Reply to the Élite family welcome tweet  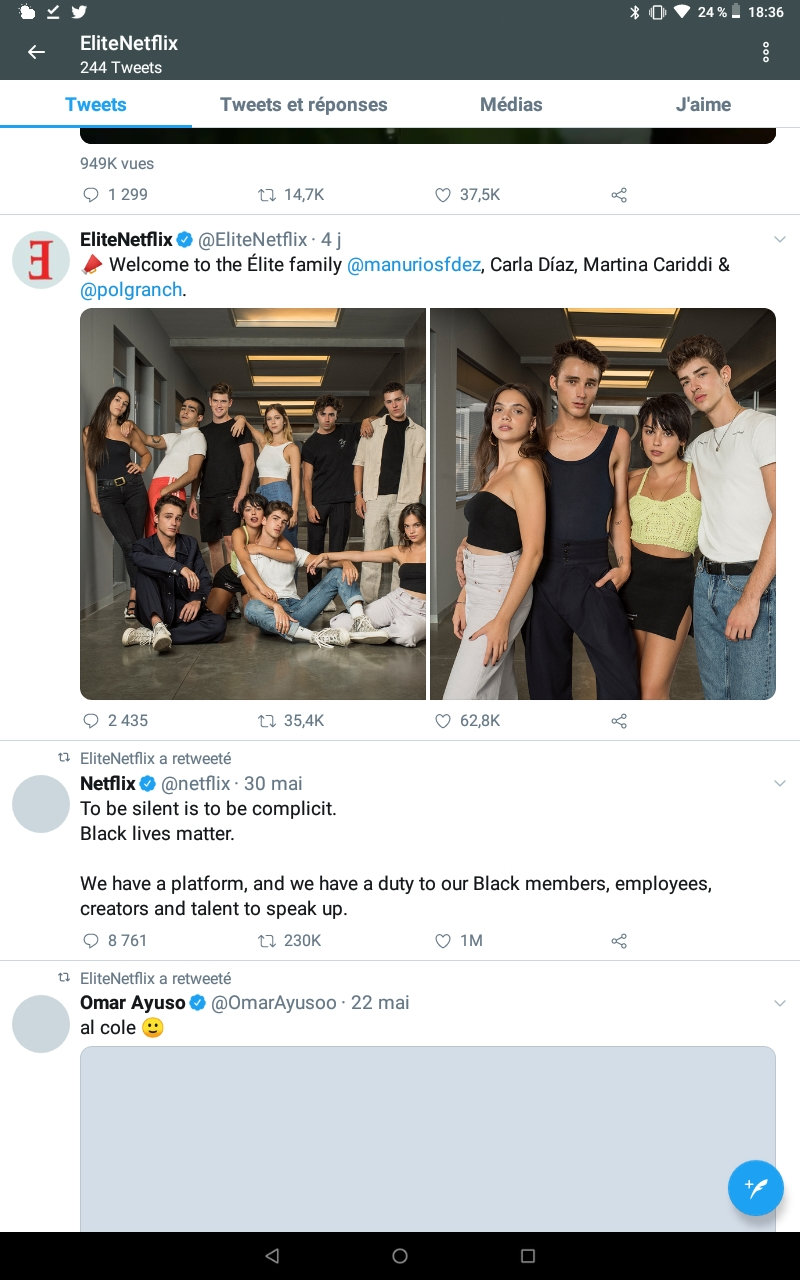(91, 720)
